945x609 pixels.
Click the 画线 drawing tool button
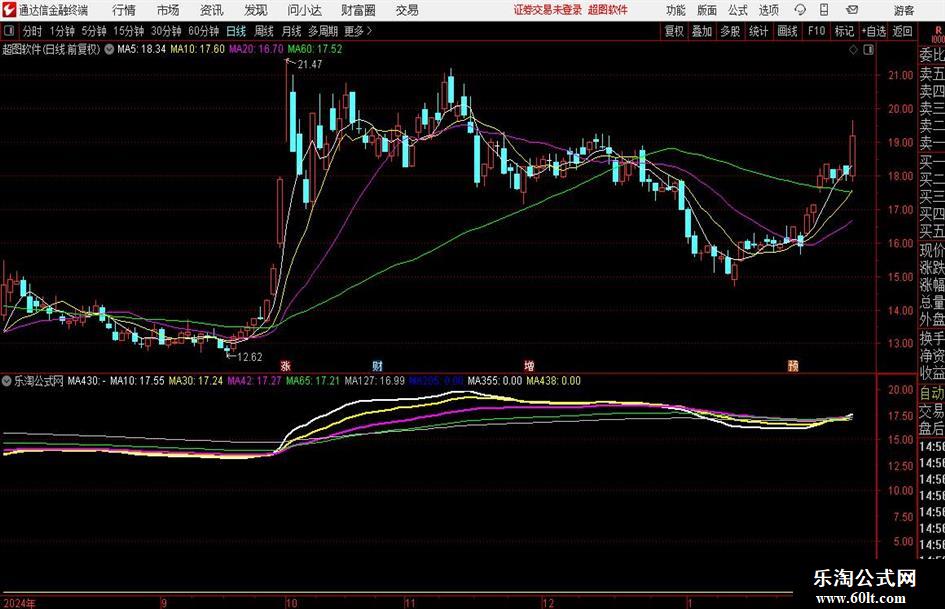(x=787, y=31)
